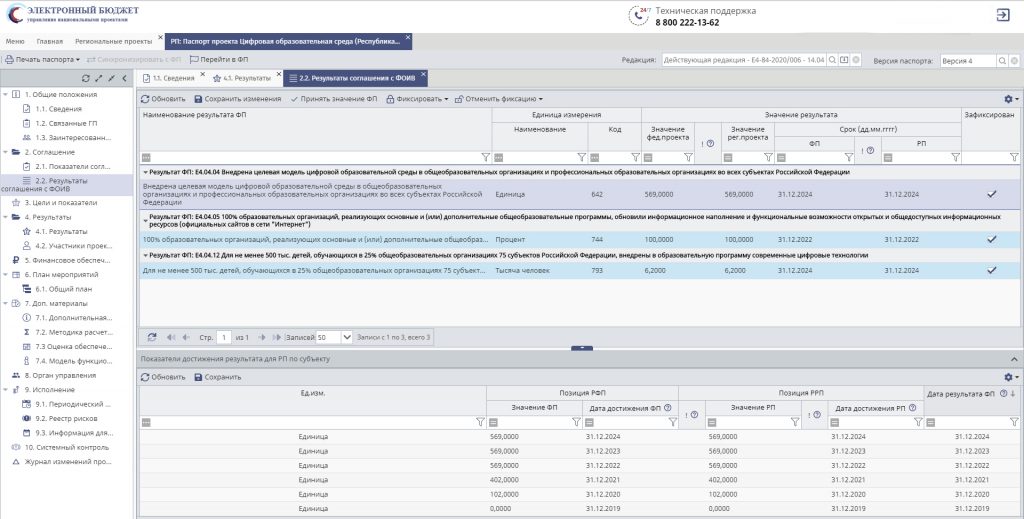Collapse the Результат ФП: E4.04.04 group

[x=146, y=172]
